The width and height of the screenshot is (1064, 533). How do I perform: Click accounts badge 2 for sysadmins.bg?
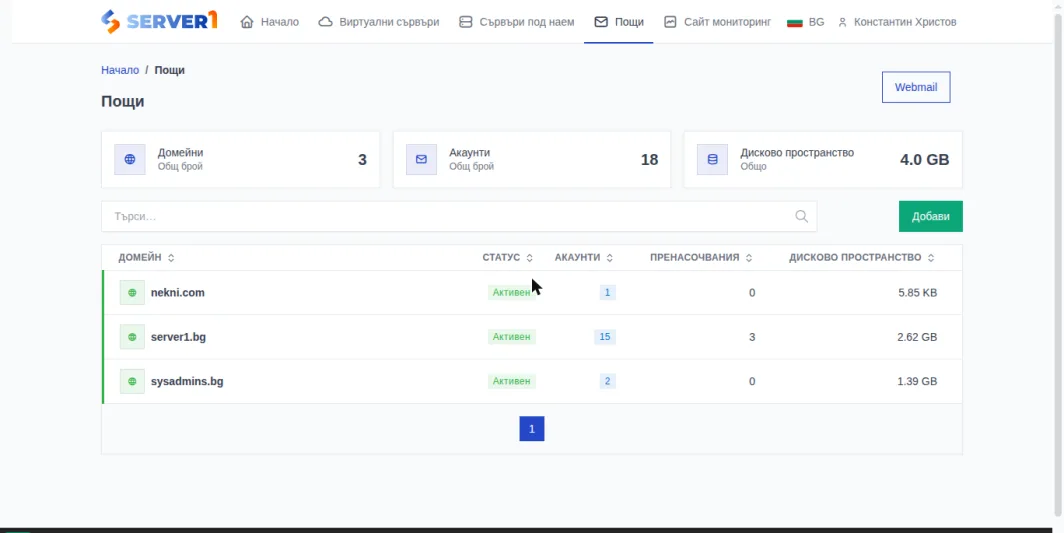pyautogui.click(x=607, y=381)
